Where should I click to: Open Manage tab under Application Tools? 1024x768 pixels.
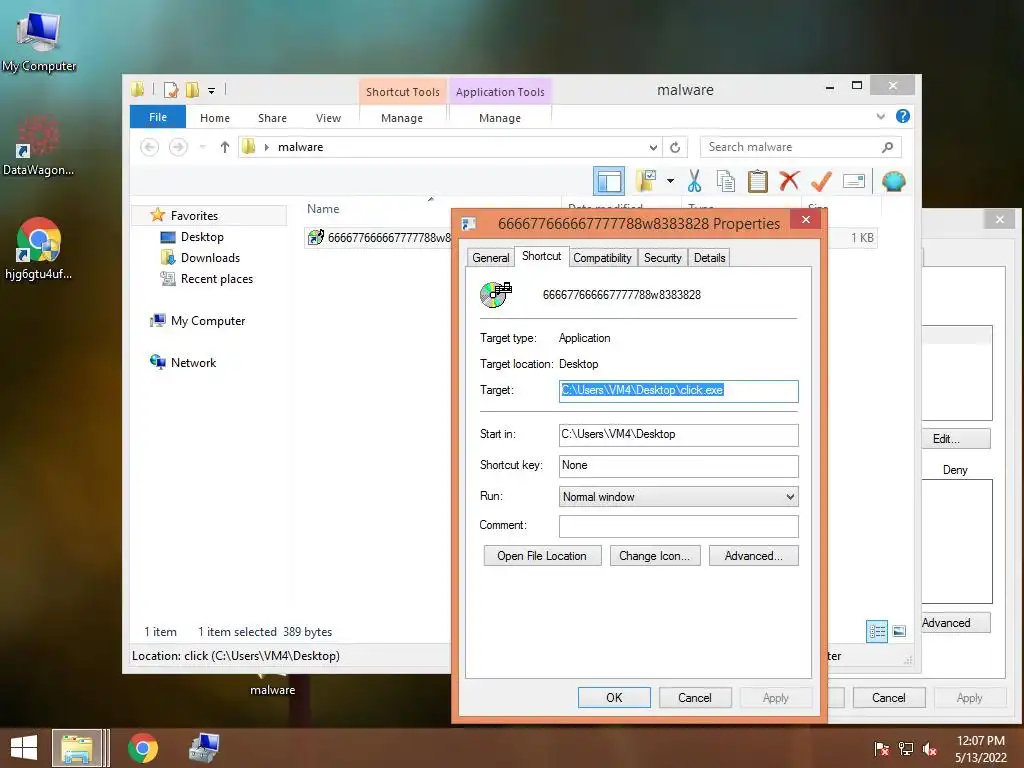500,118
